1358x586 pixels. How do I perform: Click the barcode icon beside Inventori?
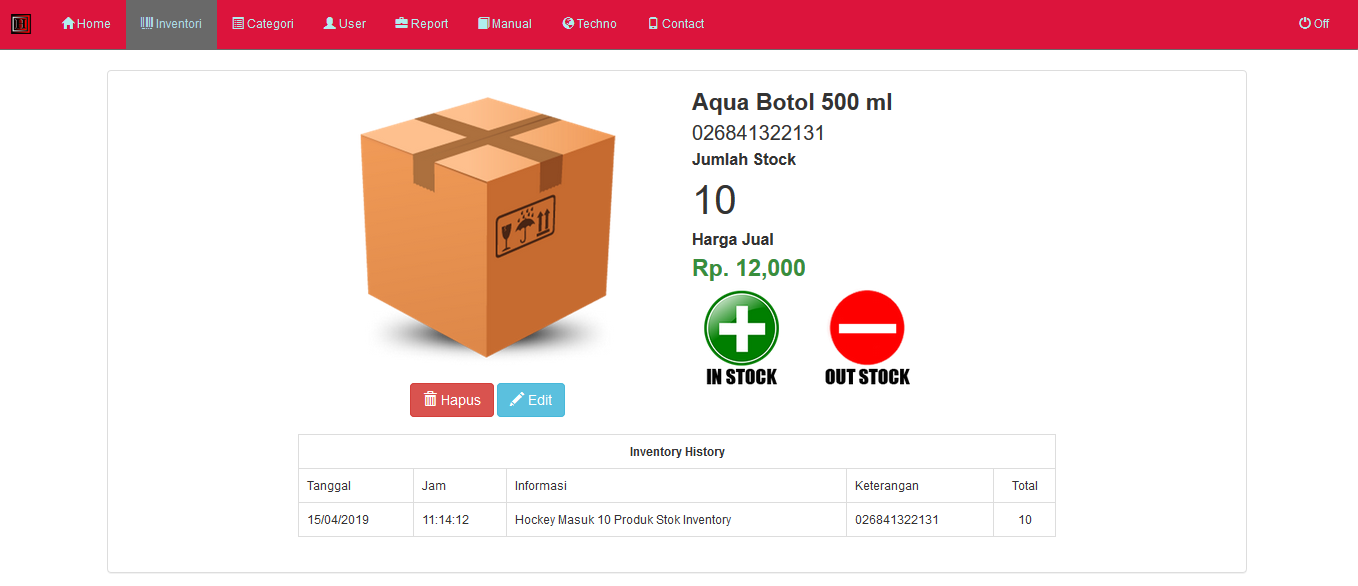pos(147,23)
